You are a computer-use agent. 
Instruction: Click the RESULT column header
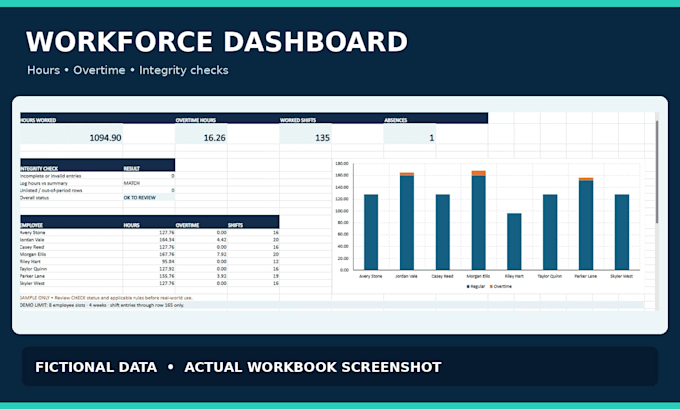pyautogui.click(x=131, y=168)
